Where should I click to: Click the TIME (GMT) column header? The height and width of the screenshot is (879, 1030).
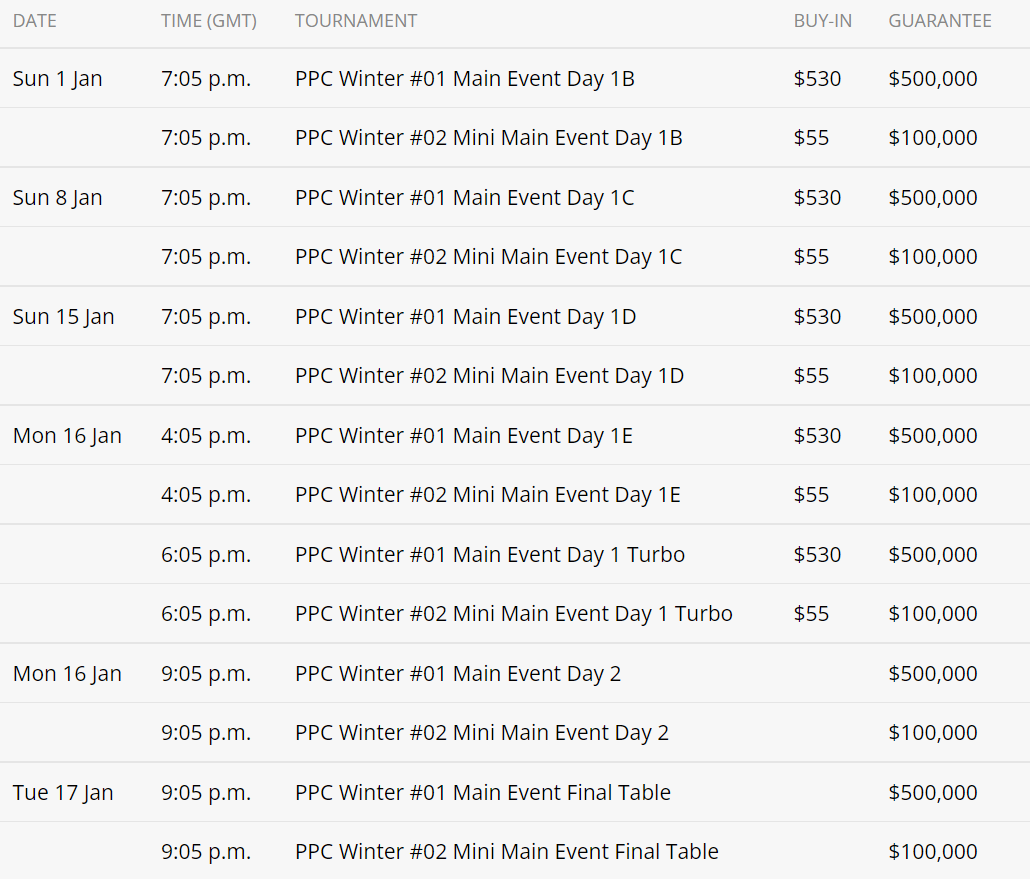tap(208, 21)
